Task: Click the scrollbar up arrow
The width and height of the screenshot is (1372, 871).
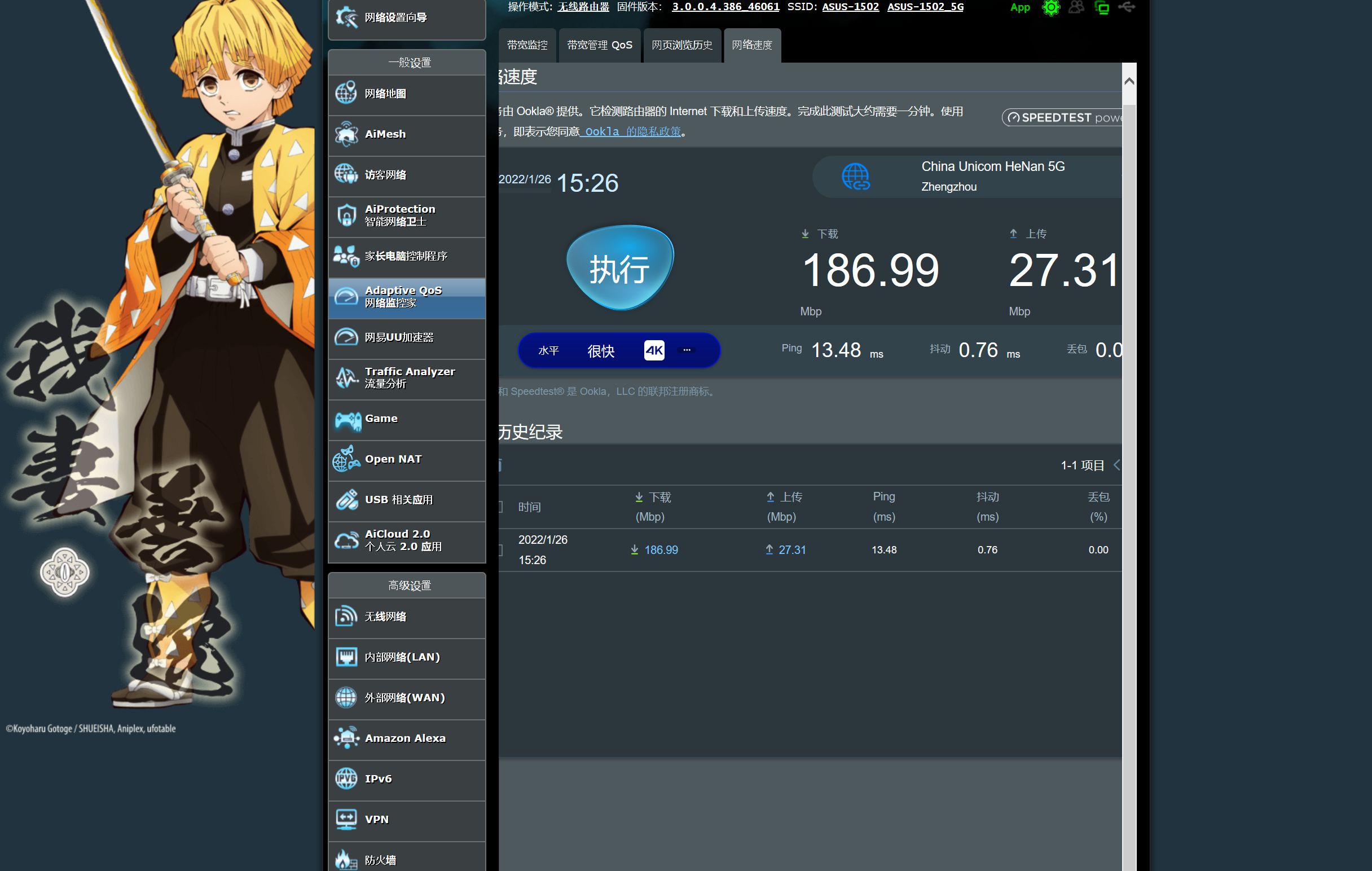Action: [1129, 81]
